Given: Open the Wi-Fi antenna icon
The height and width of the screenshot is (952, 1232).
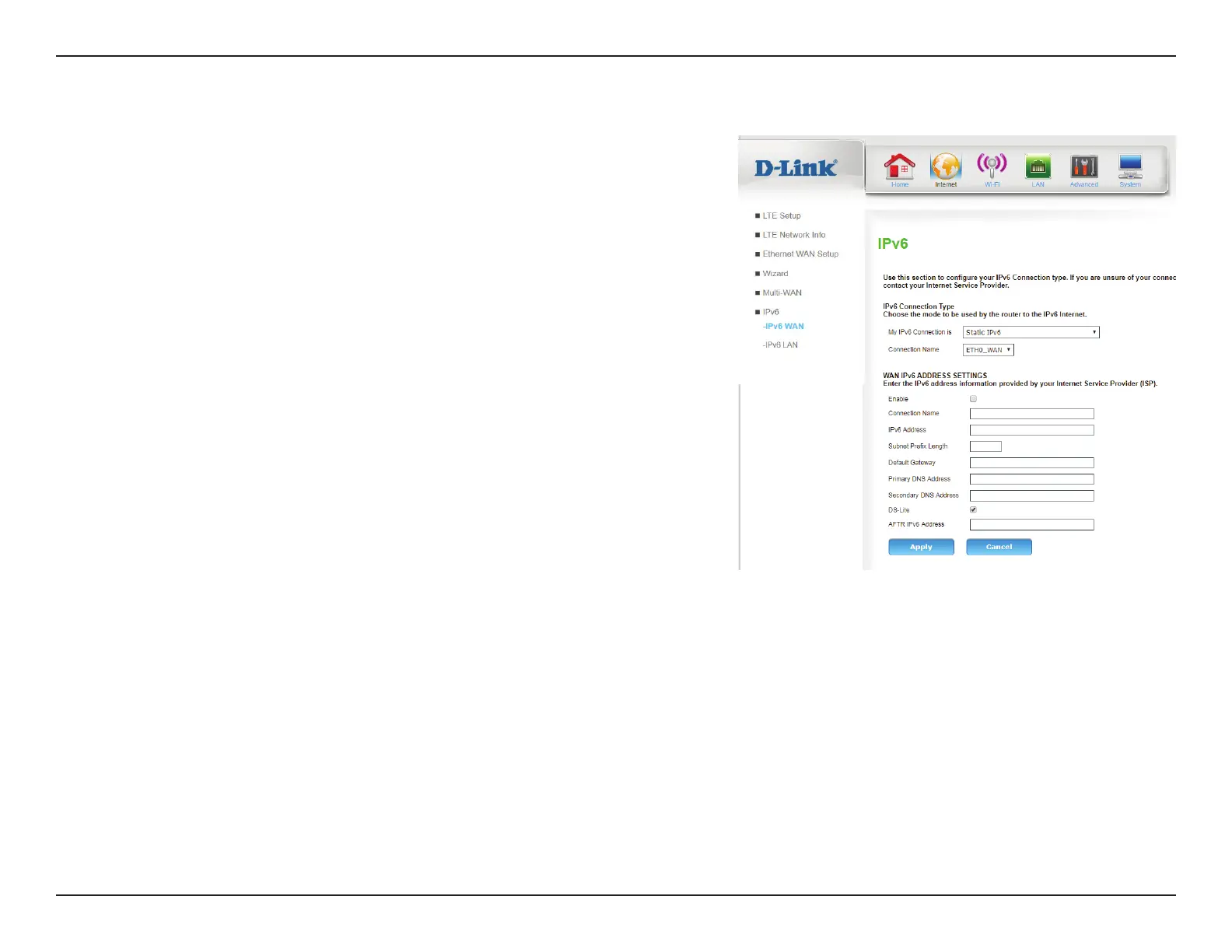Looking at the screenshot, I should click(x=992, y=167).
